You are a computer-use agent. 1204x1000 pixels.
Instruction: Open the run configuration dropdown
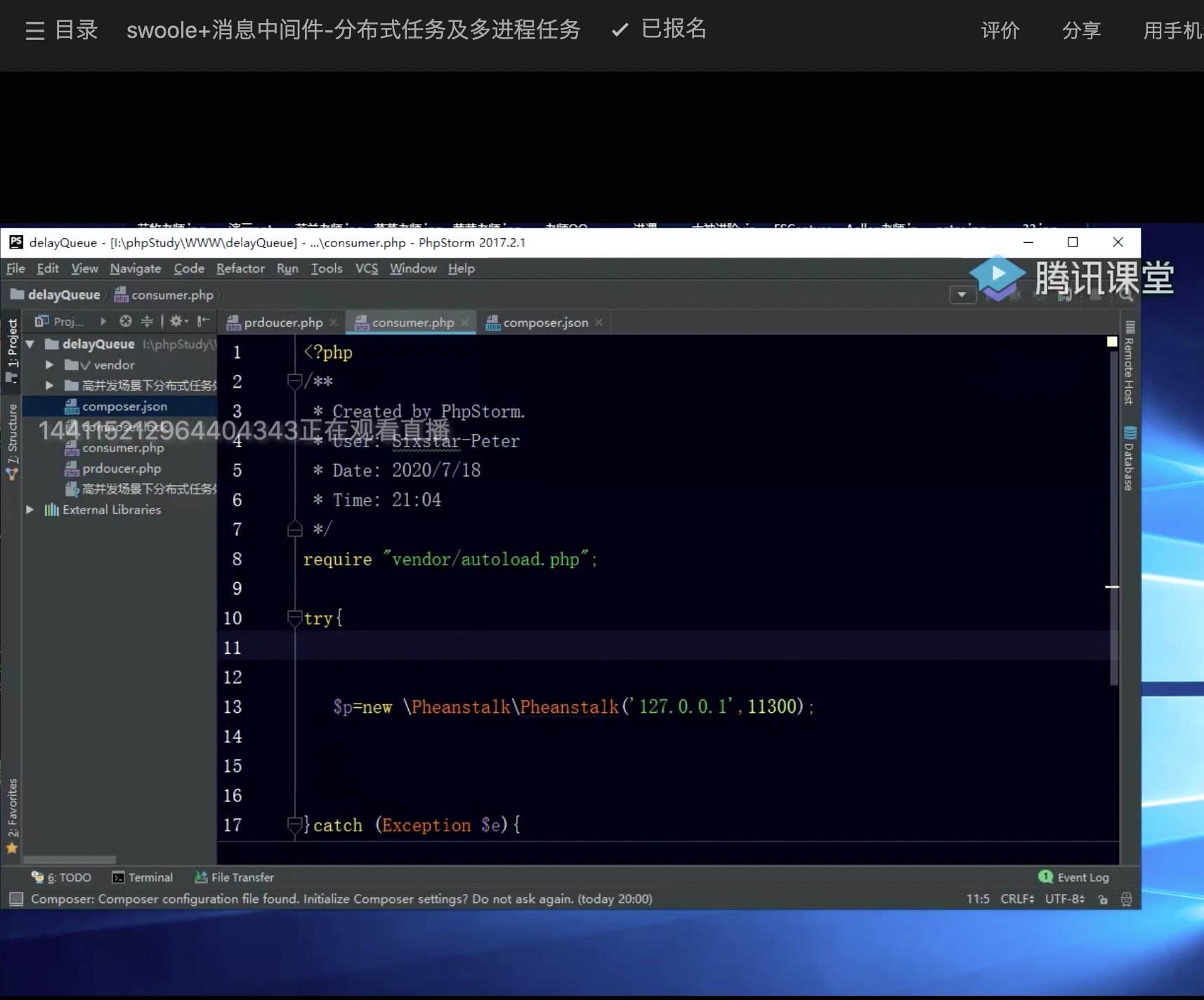click(962, 295)
